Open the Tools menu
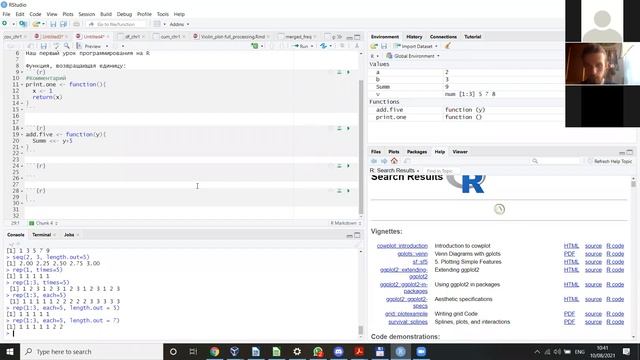Image resolution: width=640 pixels, height=360 pixels. pos(162,14)
